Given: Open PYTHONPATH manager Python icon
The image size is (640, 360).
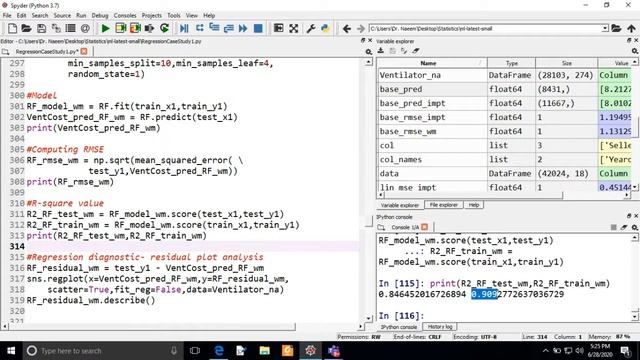Looking at the screenshot, I should tap(325, 29).
